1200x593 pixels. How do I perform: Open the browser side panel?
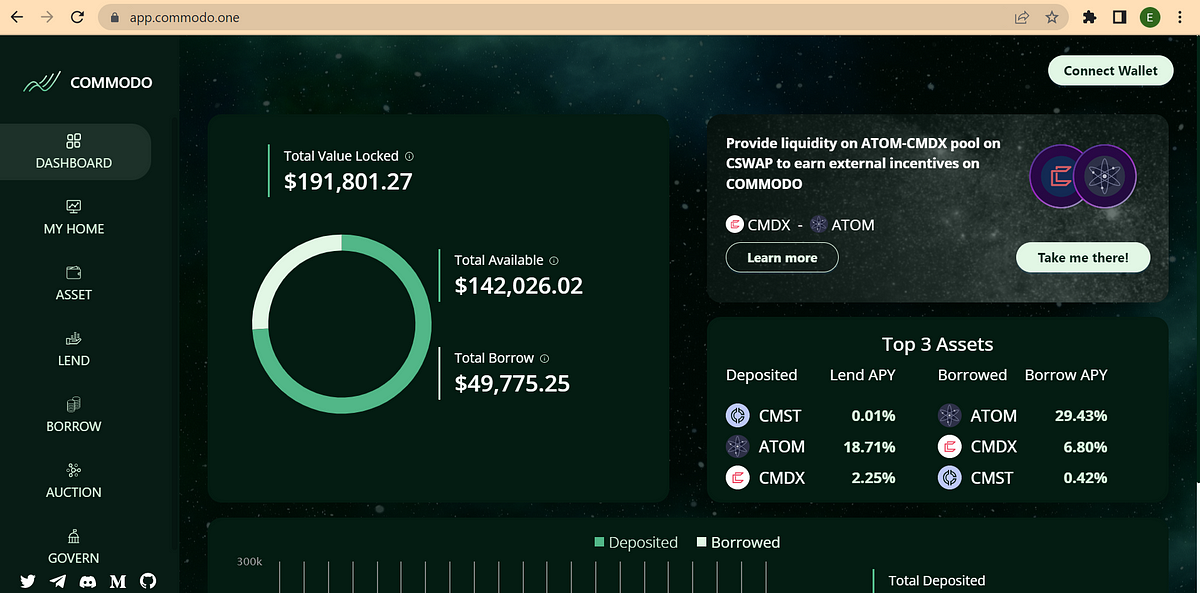tap(1120, 18)
